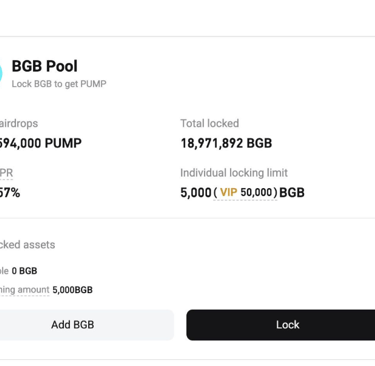This screenshot has height=366, width=375.
Task: Click the Total locked label
Action: pyautogui.click(x=210, y=123)
